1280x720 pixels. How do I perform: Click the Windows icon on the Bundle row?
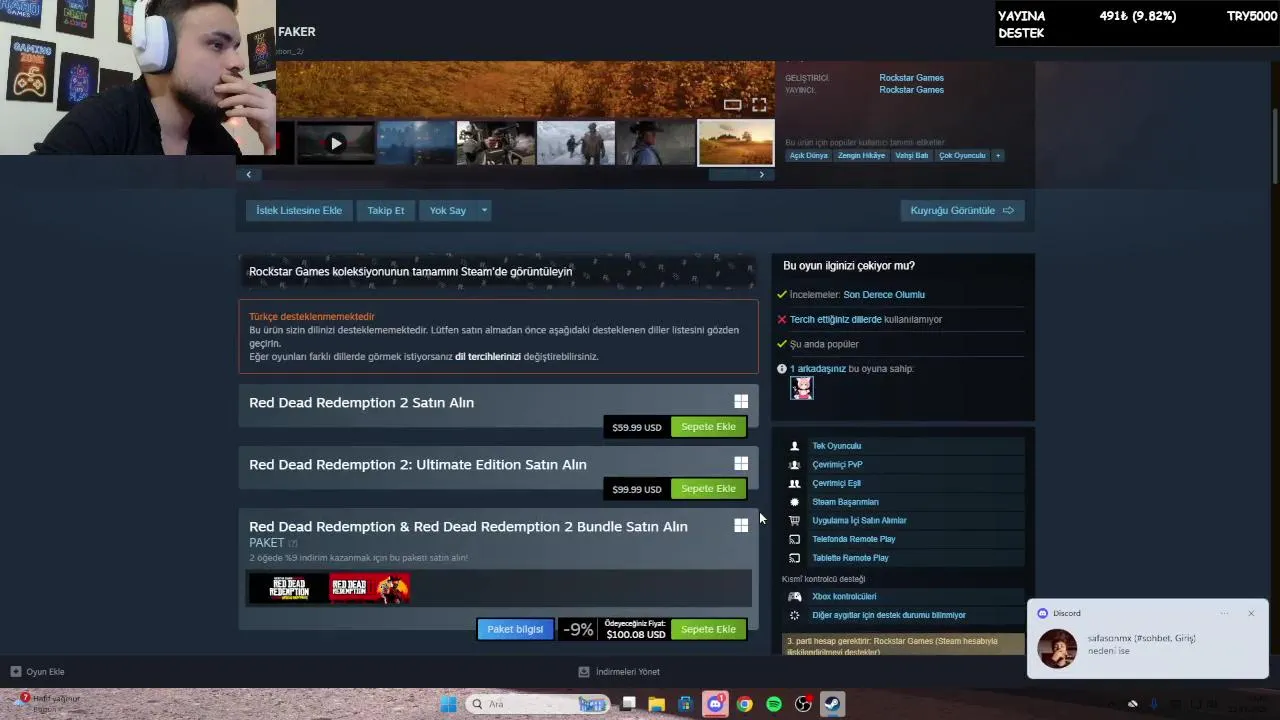741,525
